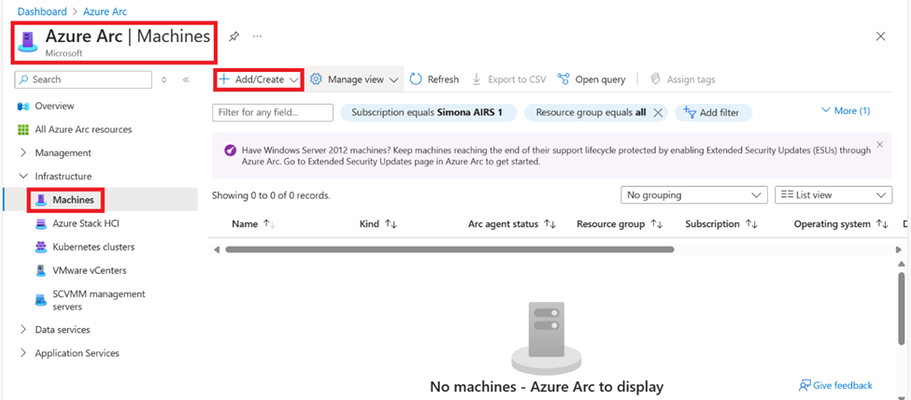Click the rocket icon in the banner

pyautogui.click(x=230, y=151)
